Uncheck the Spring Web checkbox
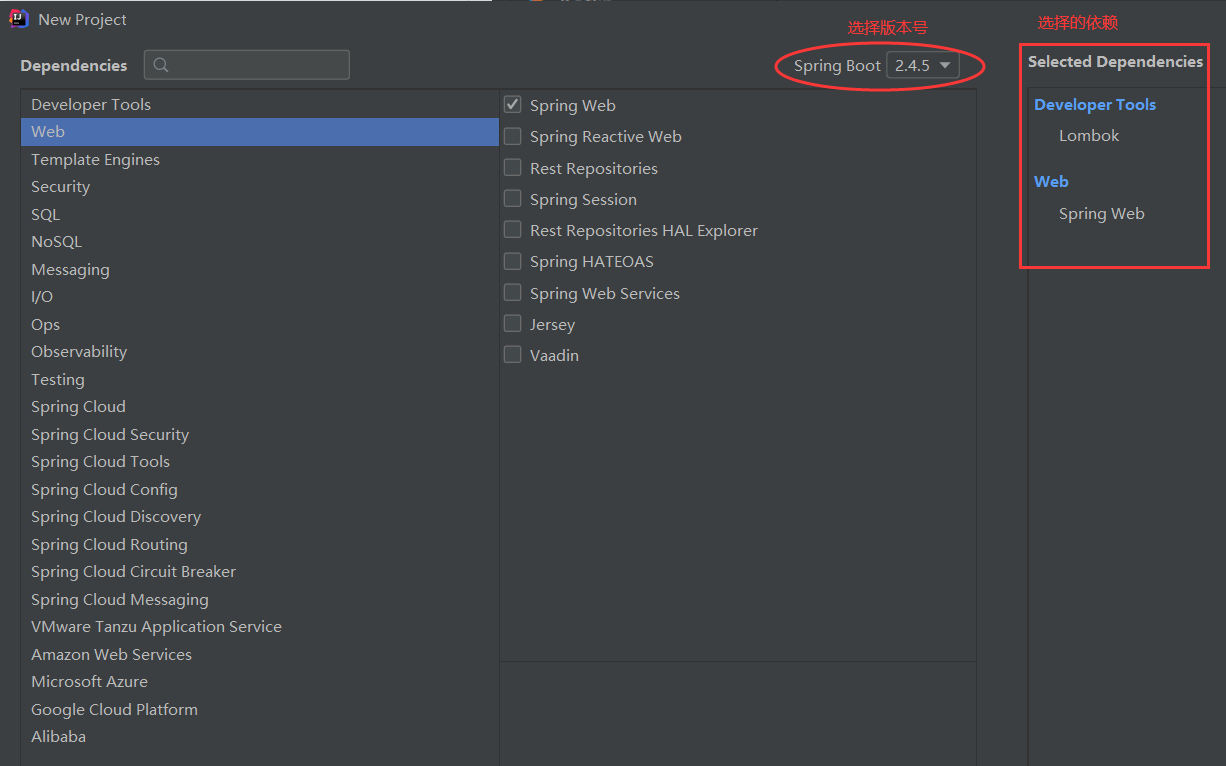1226x766 pixels. coord(512,104)
